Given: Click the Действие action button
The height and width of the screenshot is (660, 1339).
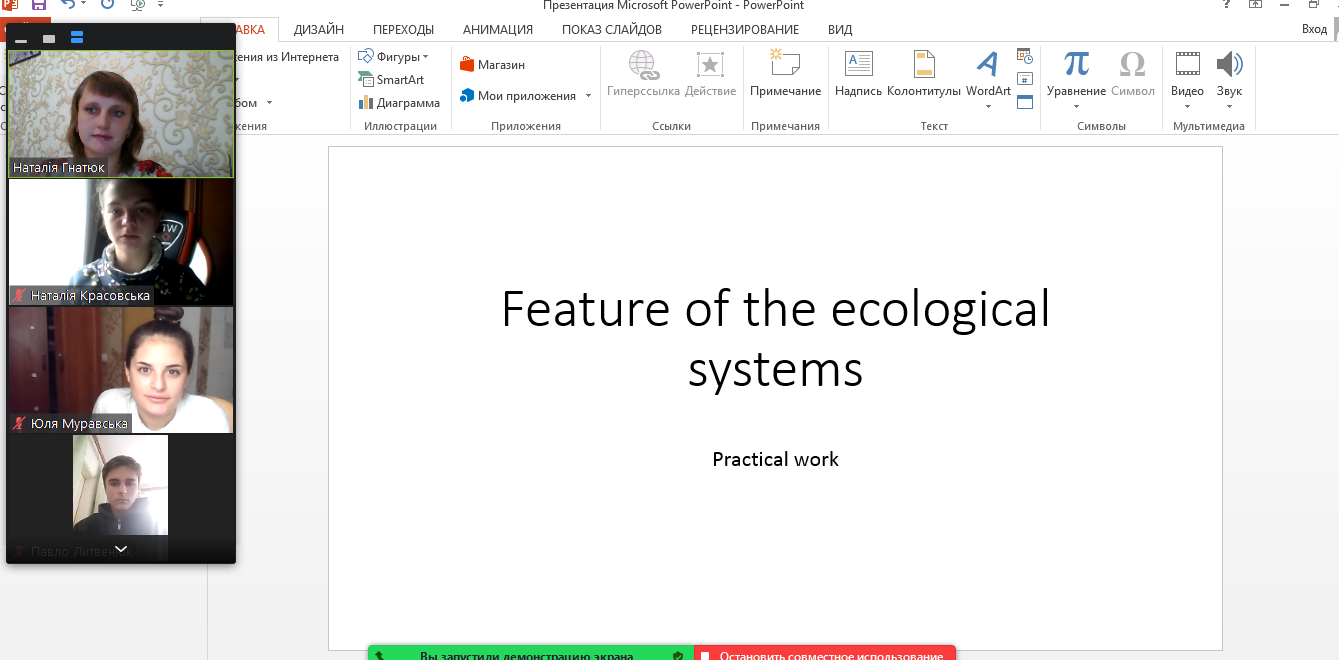Looking at the screenshot, I should point(710,74).
